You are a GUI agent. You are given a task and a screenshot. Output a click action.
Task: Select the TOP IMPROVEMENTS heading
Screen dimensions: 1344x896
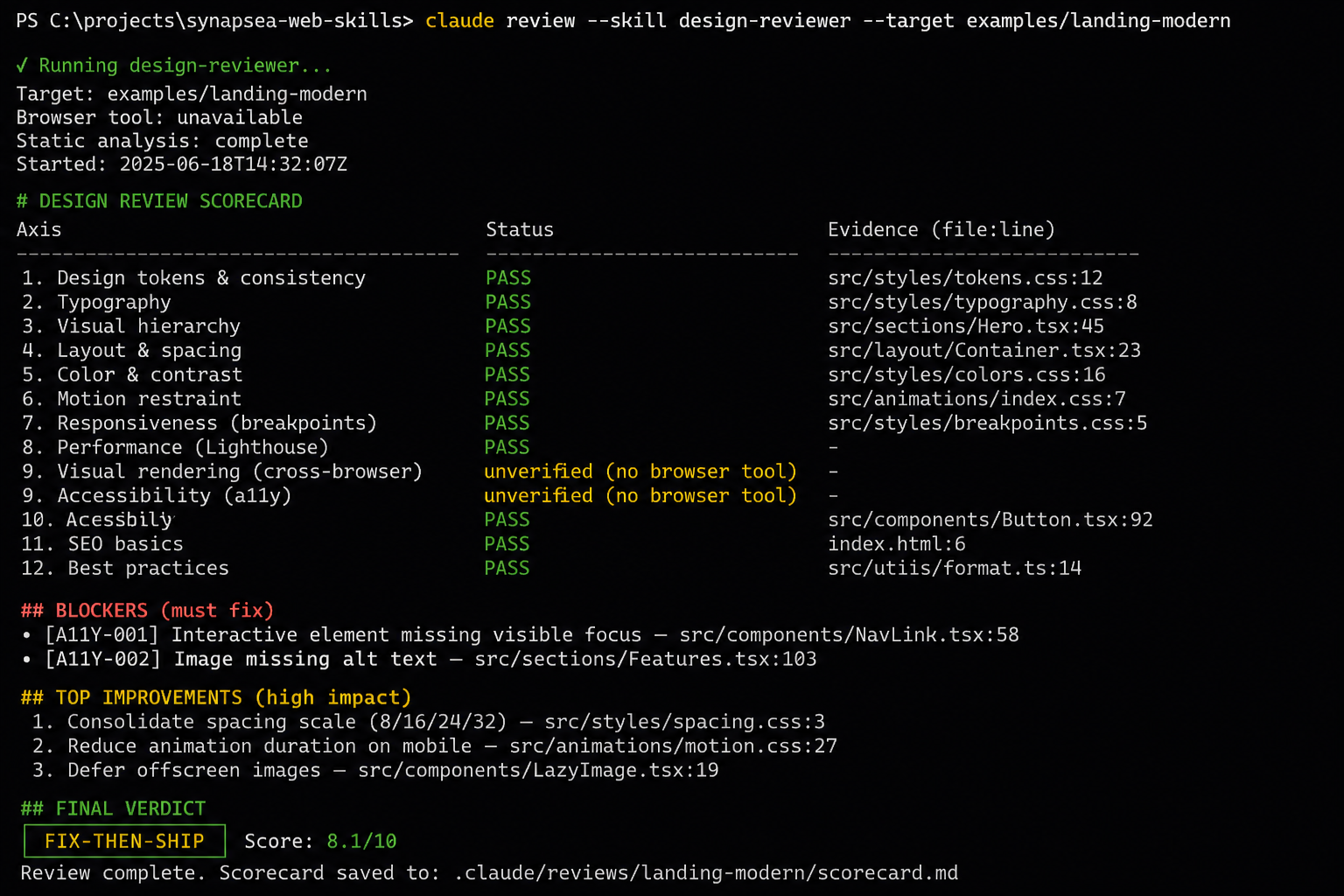point(216,698)
